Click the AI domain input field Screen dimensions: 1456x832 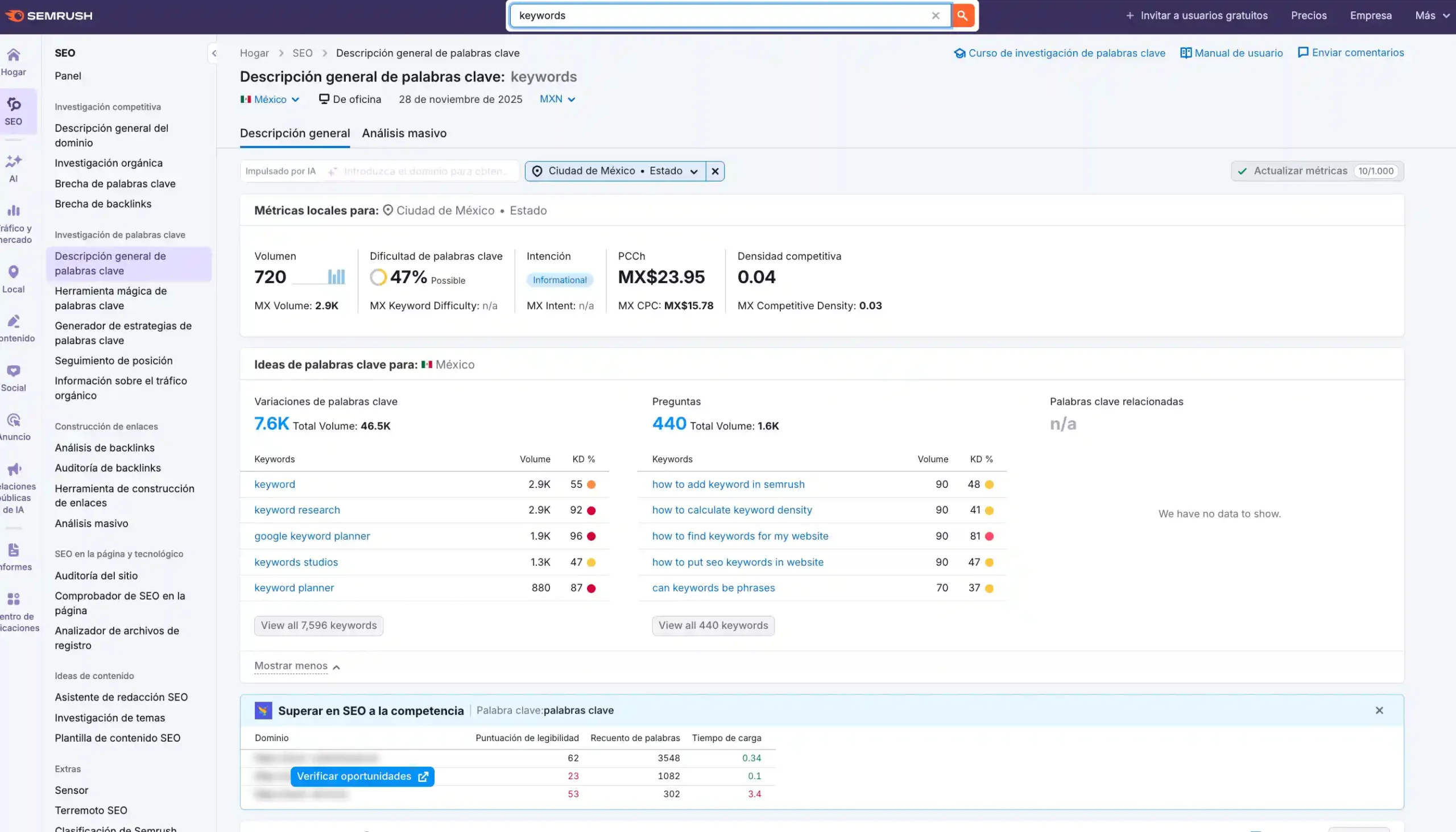click(x=425, y=171)
